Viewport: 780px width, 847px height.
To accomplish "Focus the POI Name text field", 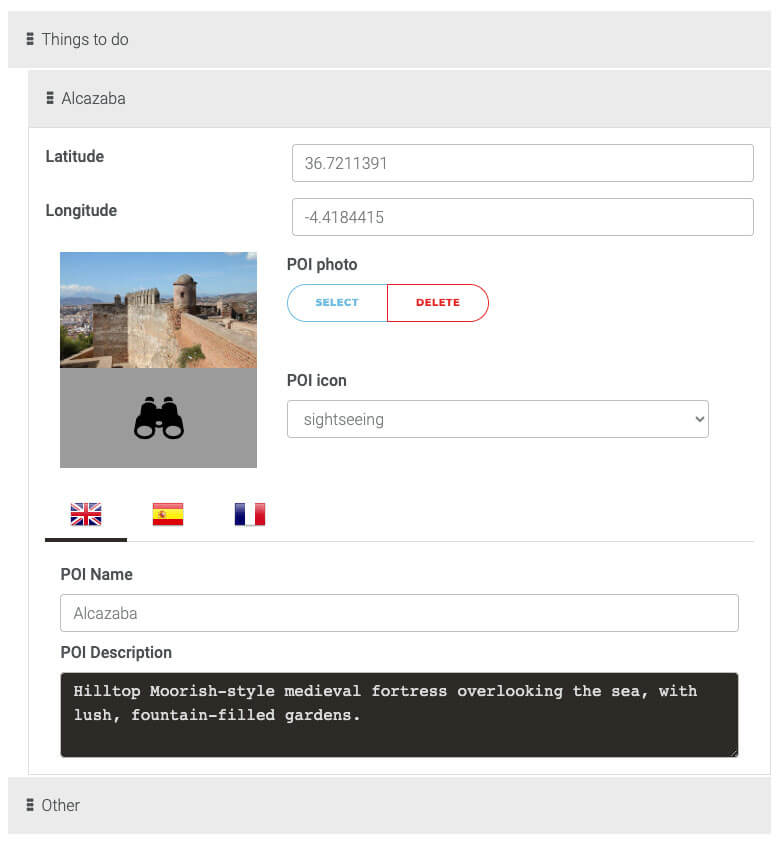I will coord(399,613).
